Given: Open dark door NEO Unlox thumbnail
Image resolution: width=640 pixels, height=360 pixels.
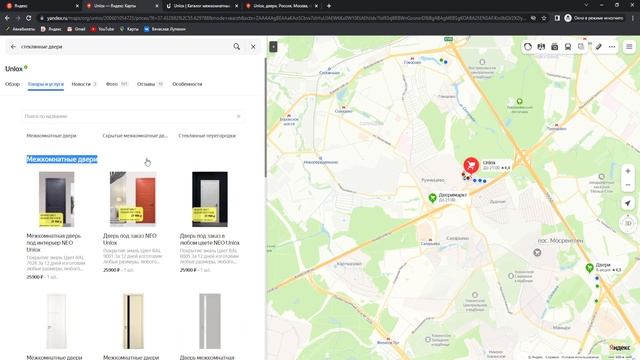Looking at the screenshot, I should 56,199.
